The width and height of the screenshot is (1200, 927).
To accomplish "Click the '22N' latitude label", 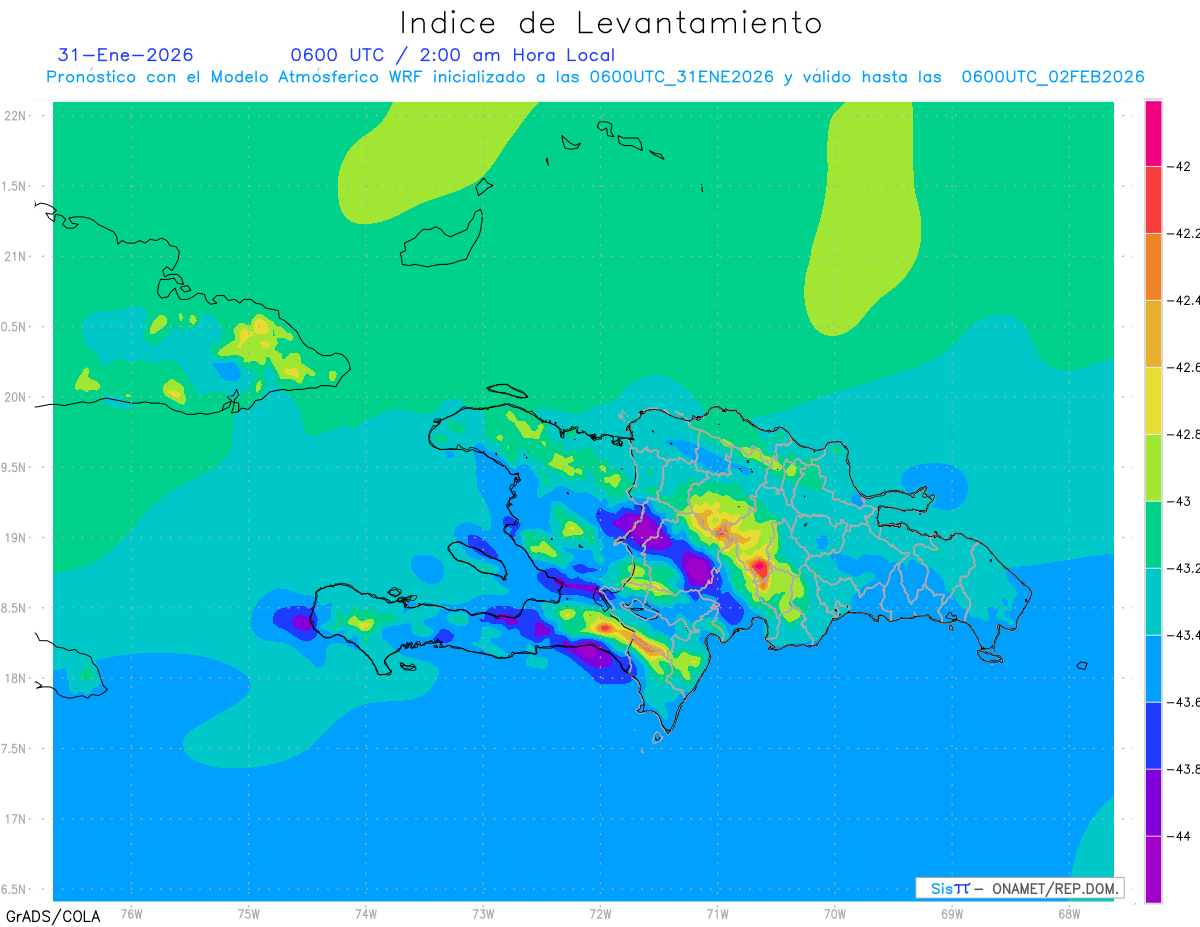I will pos(17,116).
